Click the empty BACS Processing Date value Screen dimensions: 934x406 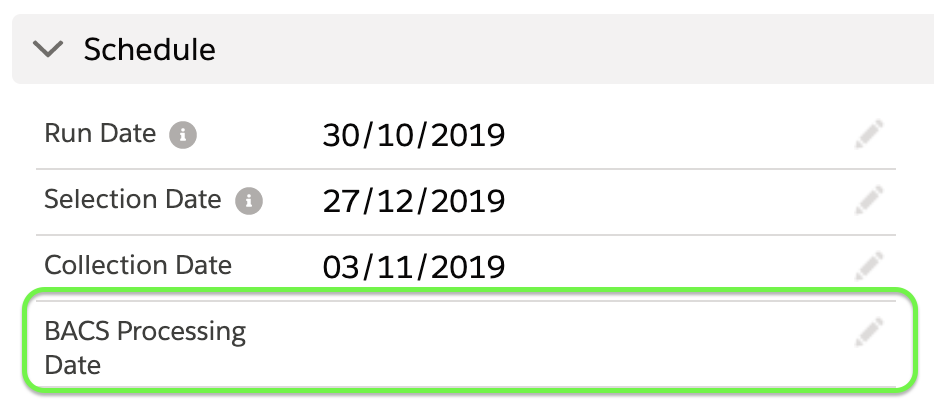500,347
